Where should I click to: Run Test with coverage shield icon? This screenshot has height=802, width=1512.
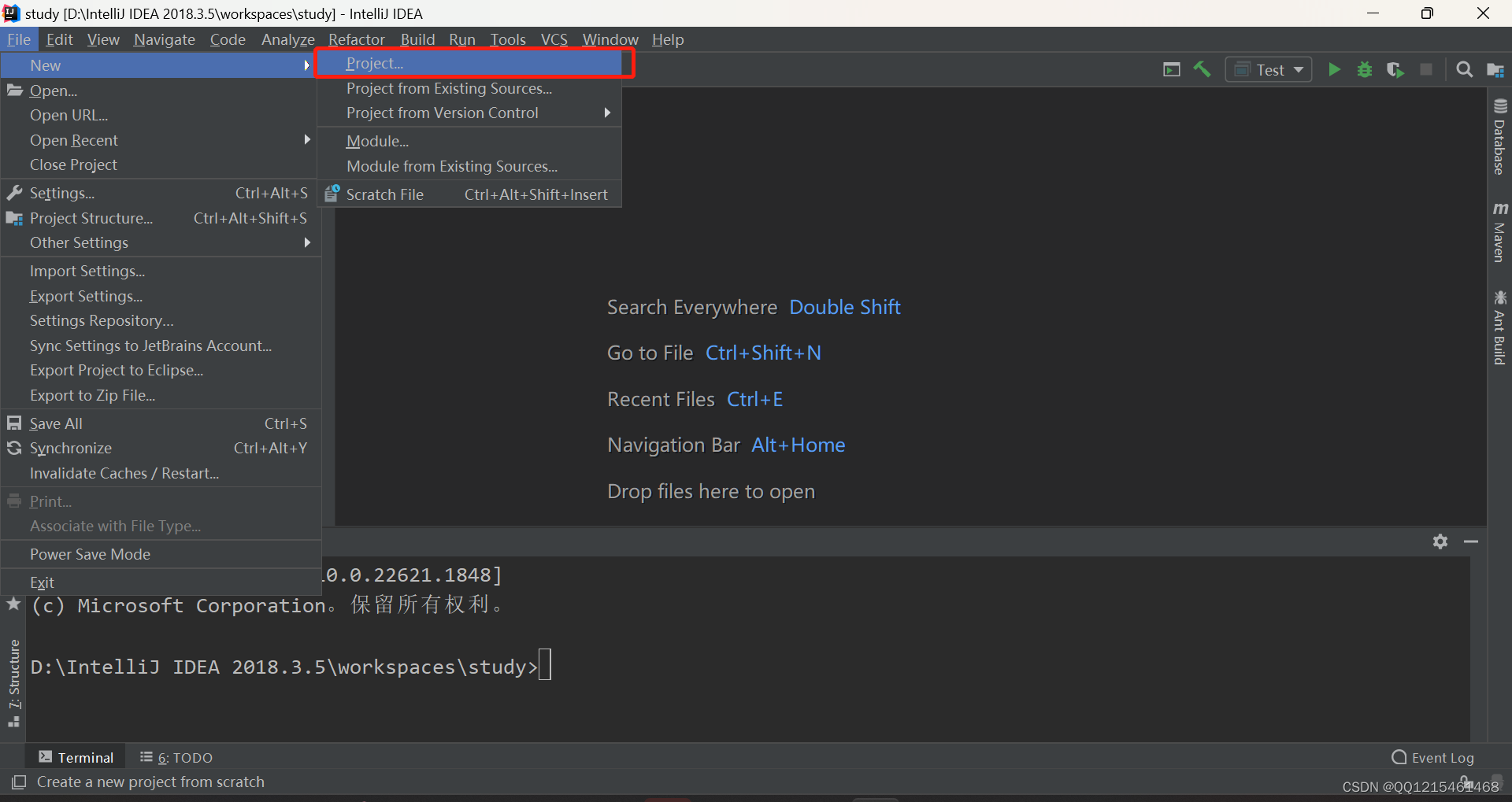click(1395, 70)
